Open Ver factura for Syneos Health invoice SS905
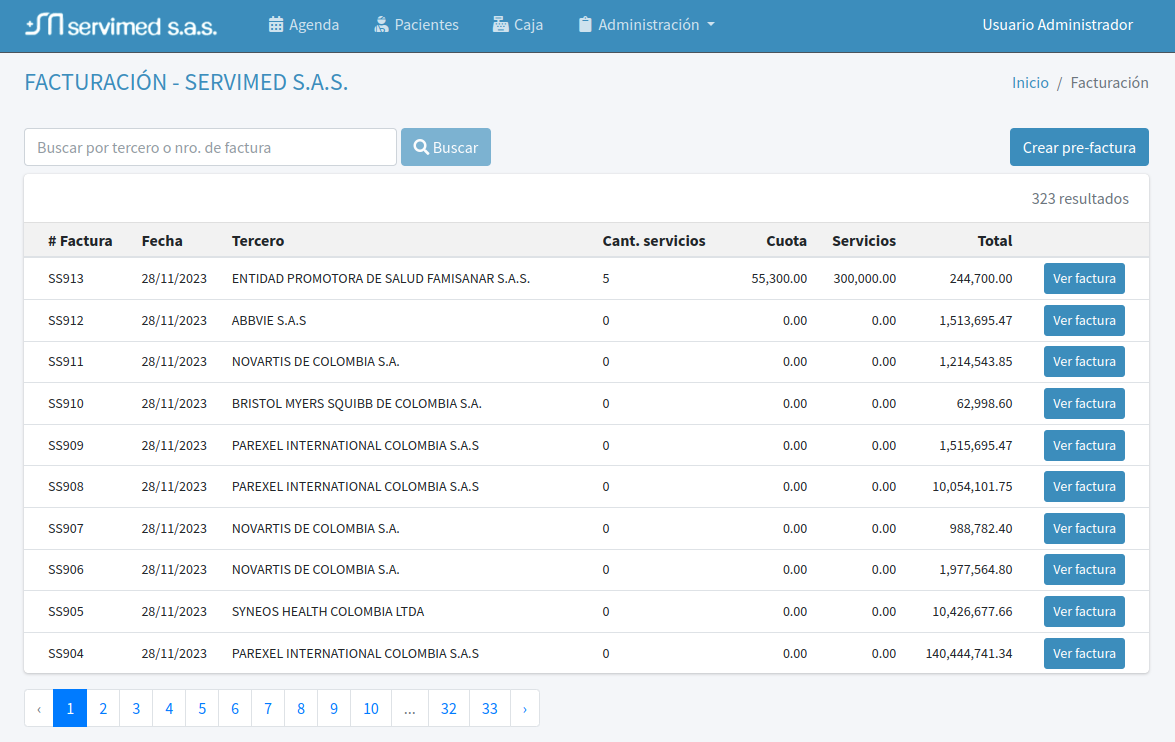This screenshot has width=1175, height=742. tap(1083, 612)
